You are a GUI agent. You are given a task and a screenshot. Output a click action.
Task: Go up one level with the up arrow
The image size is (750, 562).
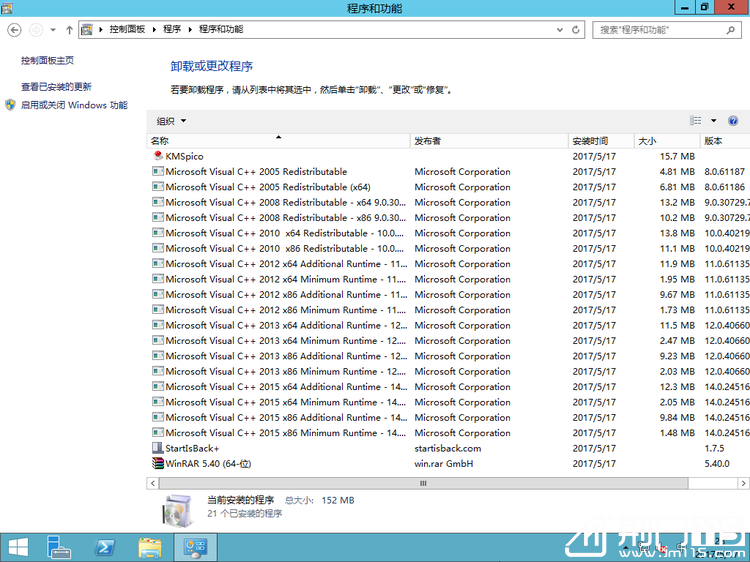pyautogui.click(x=69, y=30)
